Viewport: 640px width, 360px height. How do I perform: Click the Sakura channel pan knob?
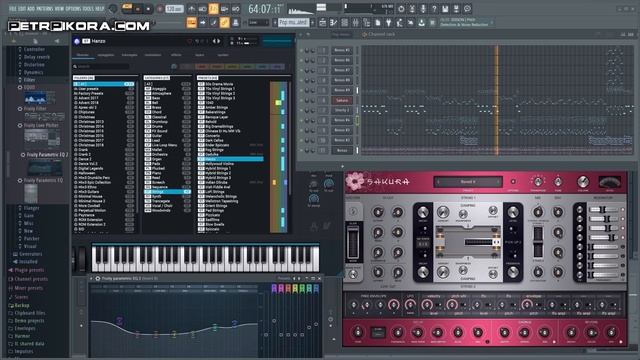click(x=307, y=100)
